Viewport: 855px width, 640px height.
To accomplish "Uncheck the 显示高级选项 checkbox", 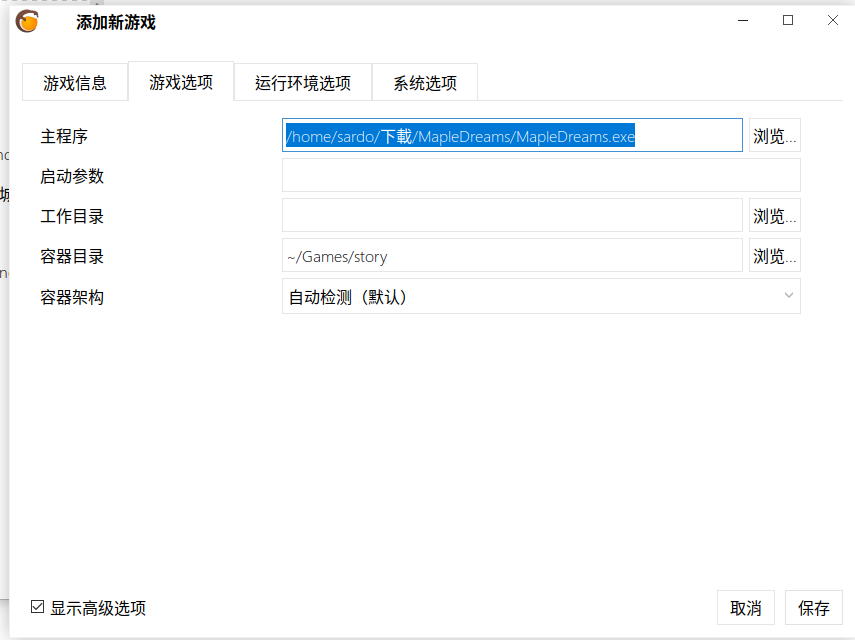I will tap(36, 607).
